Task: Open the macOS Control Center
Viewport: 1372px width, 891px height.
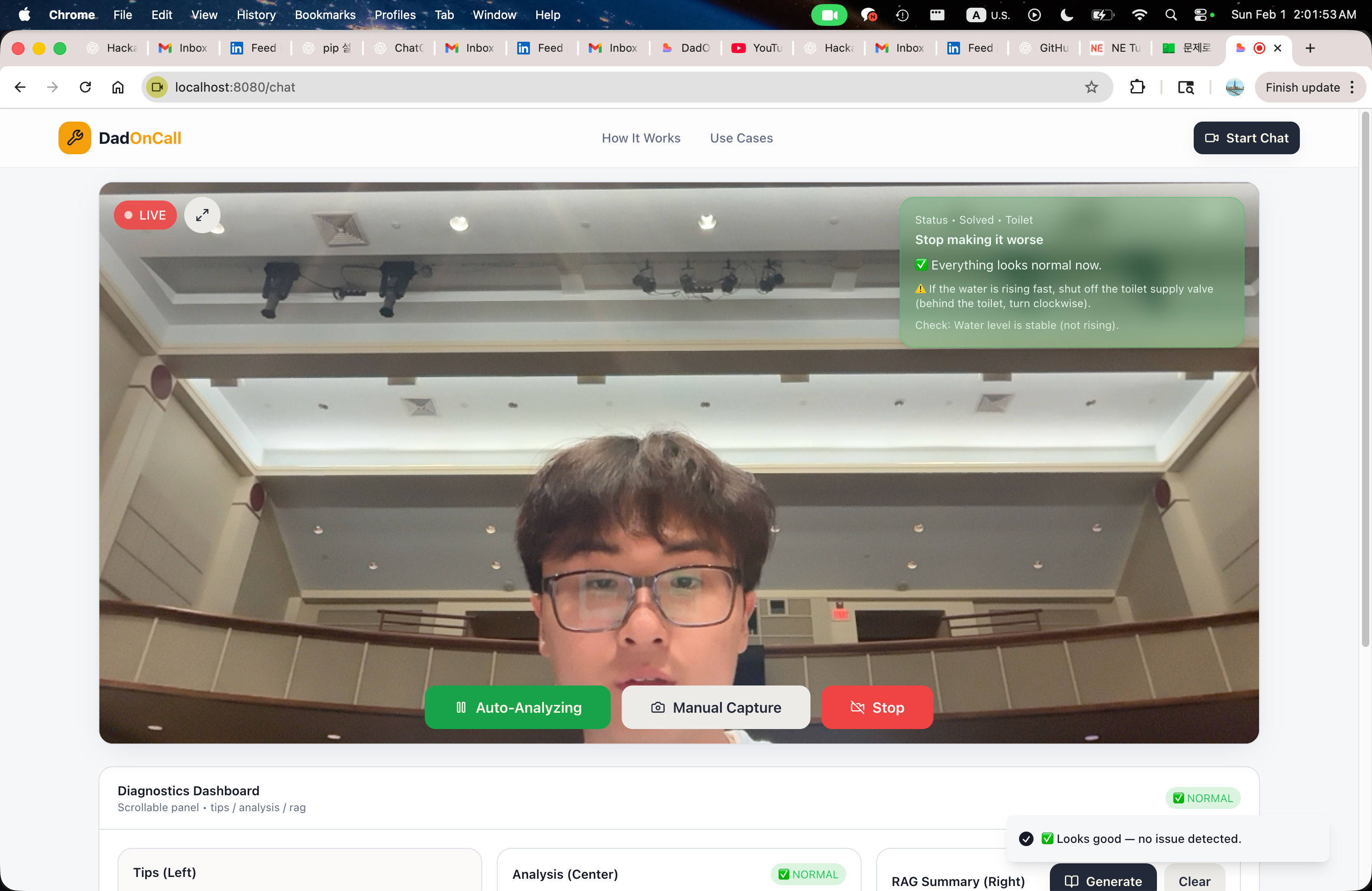Action: click(1202, 15)
